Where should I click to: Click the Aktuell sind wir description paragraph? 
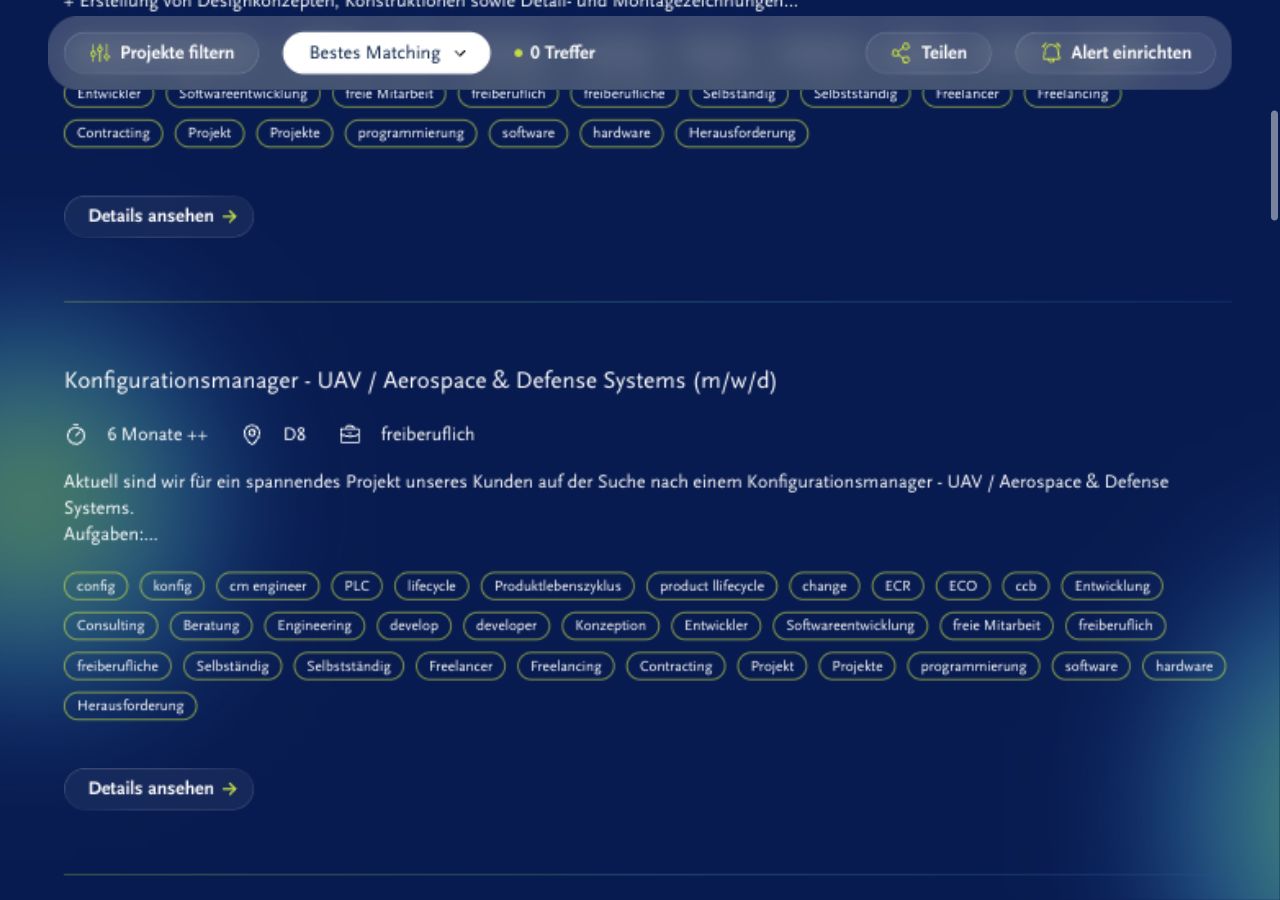tap(616, 508)
